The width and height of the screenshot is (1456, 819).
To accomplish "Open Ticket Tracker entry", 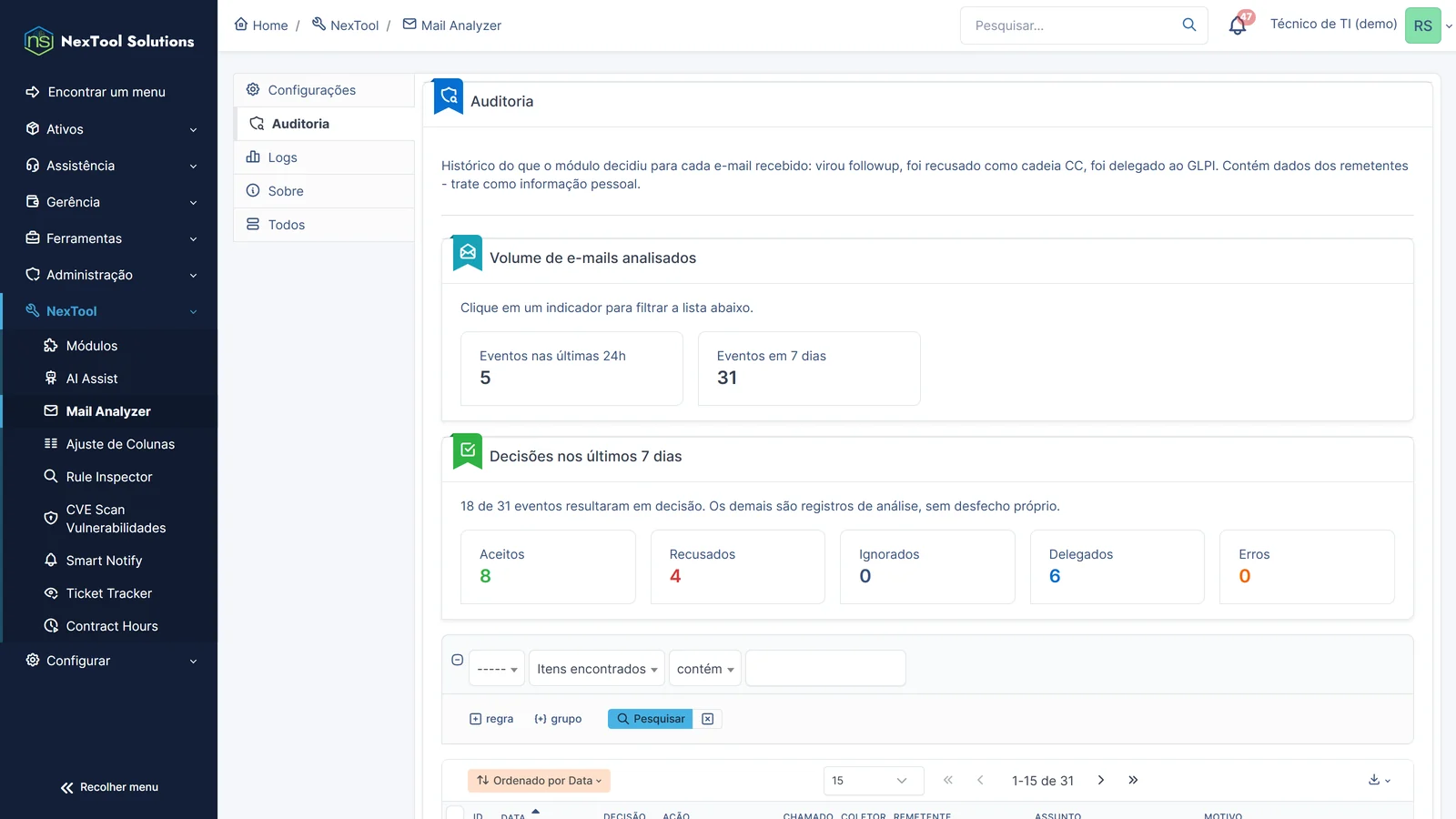I will (x=109, y=593).
